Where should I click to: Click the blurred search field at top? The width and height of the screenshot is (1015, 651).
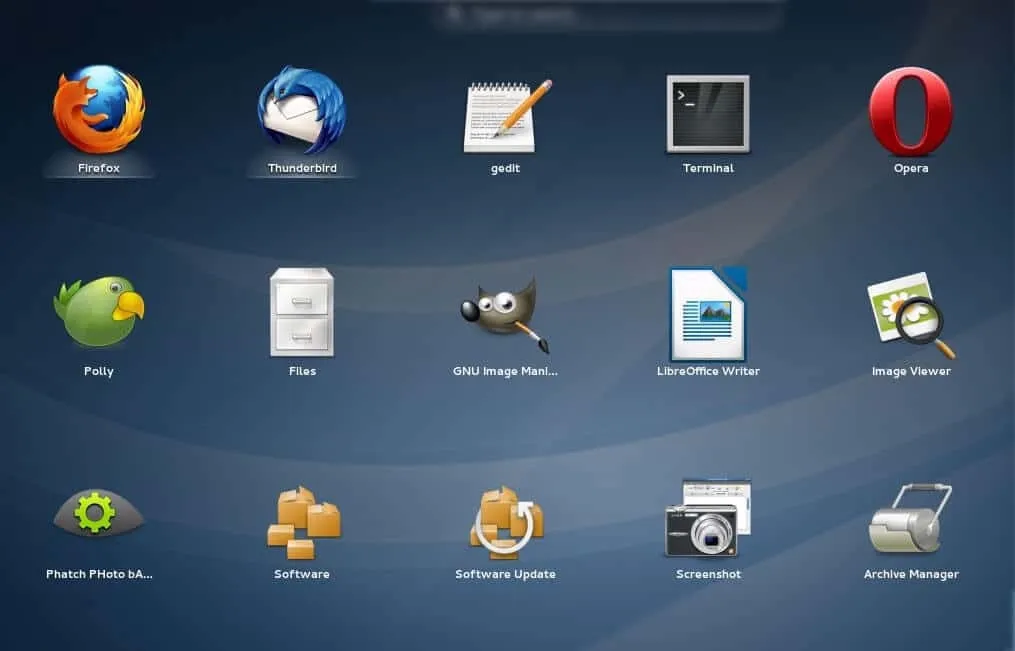(x=580, y=14)
